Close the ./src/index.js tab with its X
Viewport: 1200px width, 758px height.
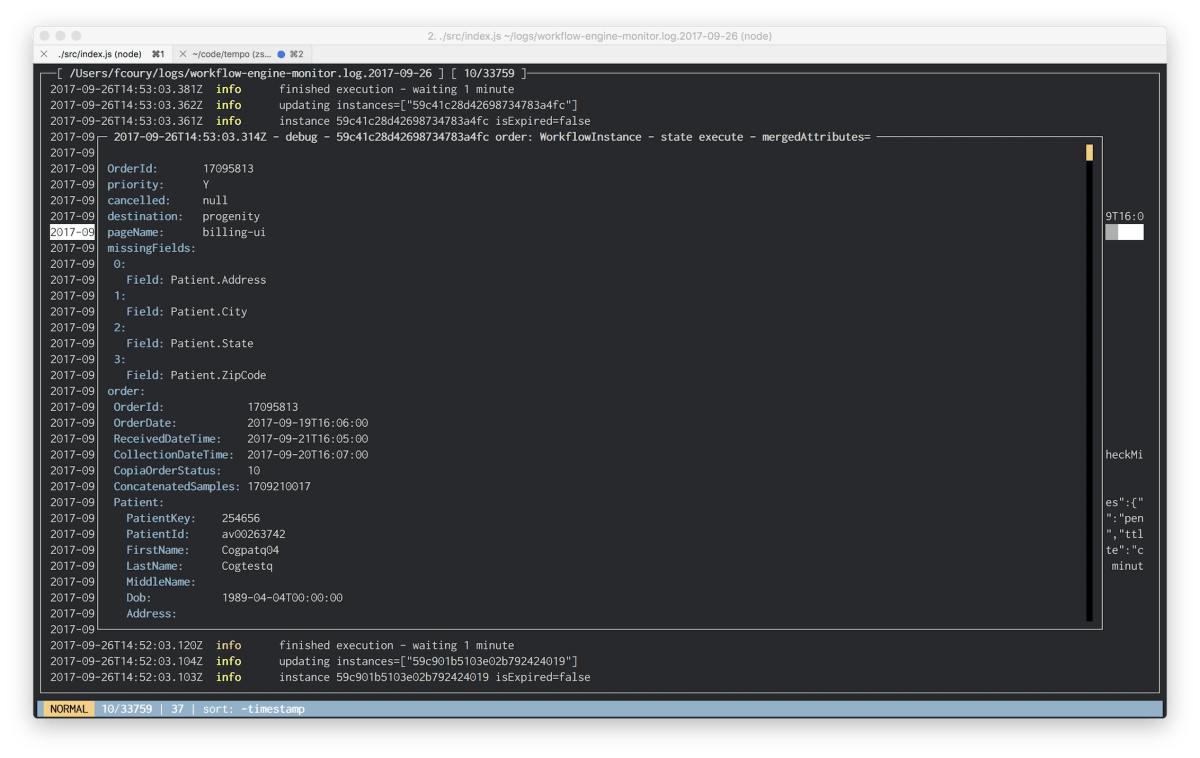click(44, 55)
